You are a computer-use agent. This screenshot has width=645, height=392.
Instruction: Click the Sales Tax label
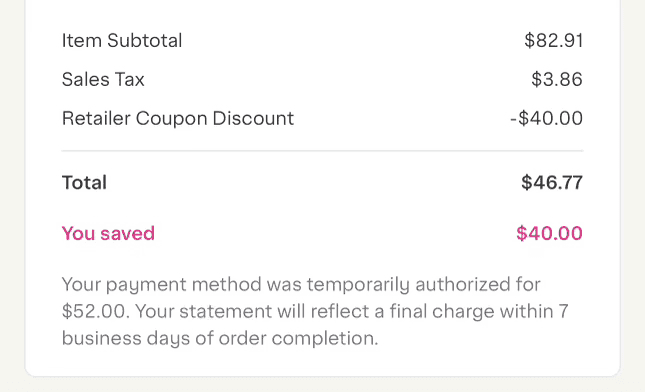point(103,79)
